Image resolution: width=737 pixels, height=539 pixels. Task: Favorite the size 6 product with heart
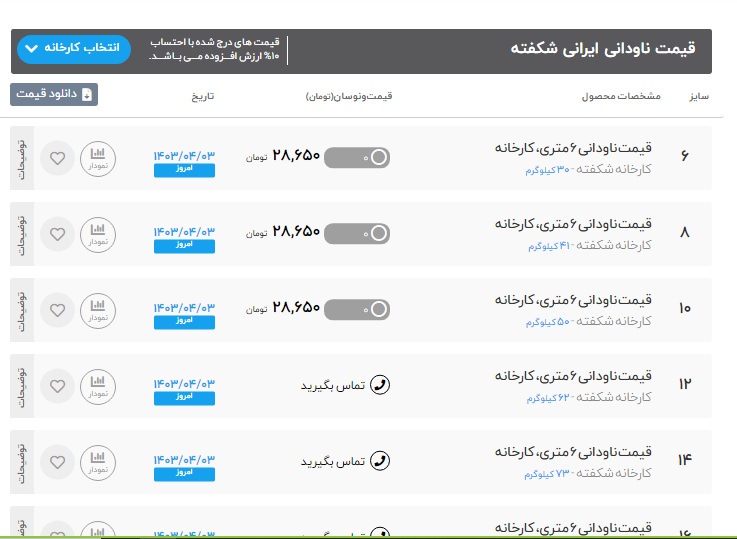(x=58, y=158)
